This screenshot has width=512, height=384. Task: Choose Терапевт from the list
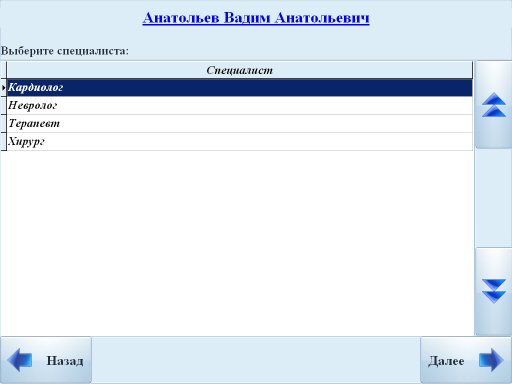pyautogui.click(x=240, y=124)
